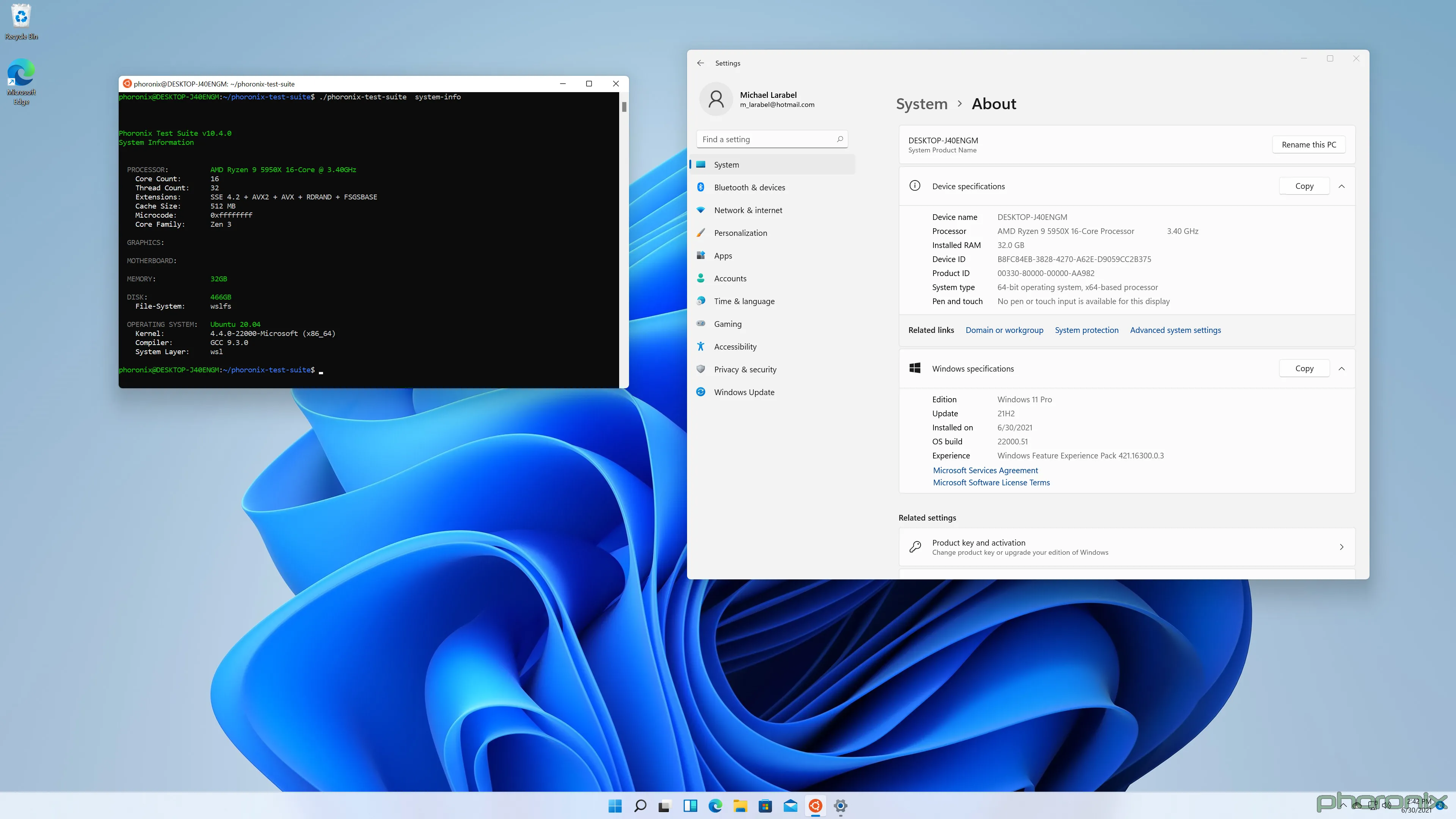The height and width of the screenshot is (819, 1456).
Task: Open Privacy & security settings
Action: pyautogui.click(x=772, y=370)
